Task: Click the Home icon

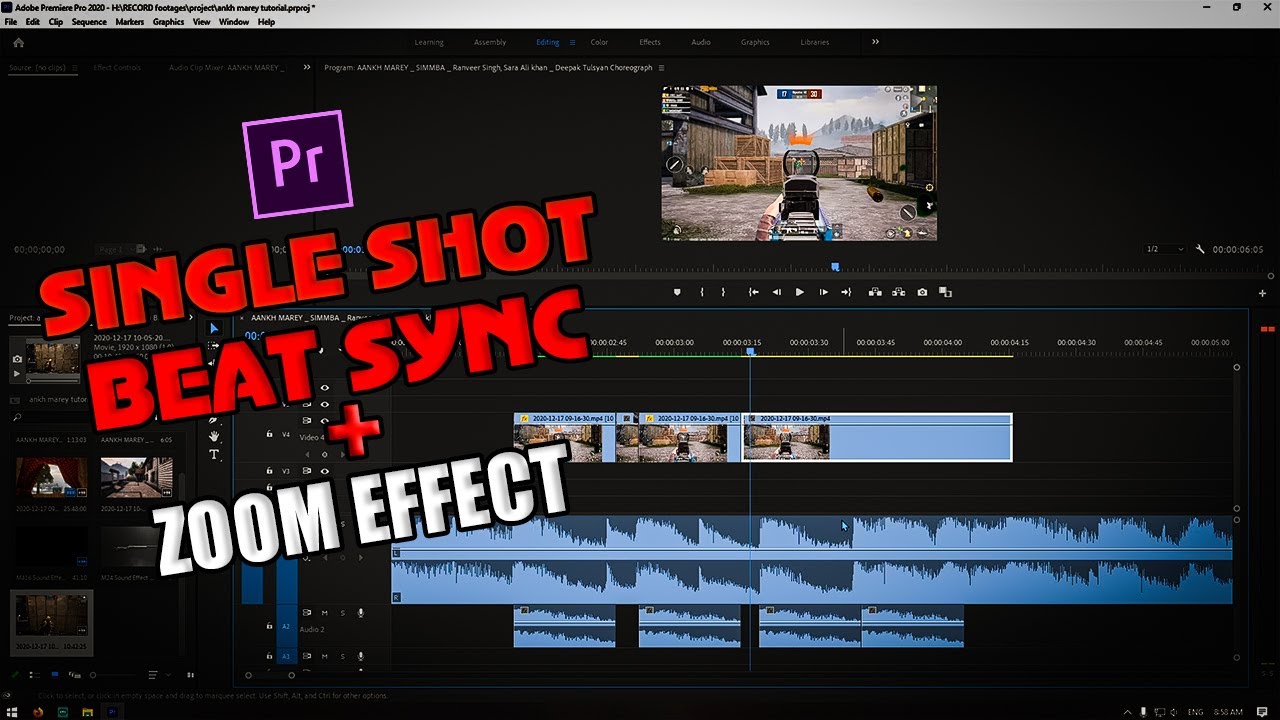Action: coord(18,42)
